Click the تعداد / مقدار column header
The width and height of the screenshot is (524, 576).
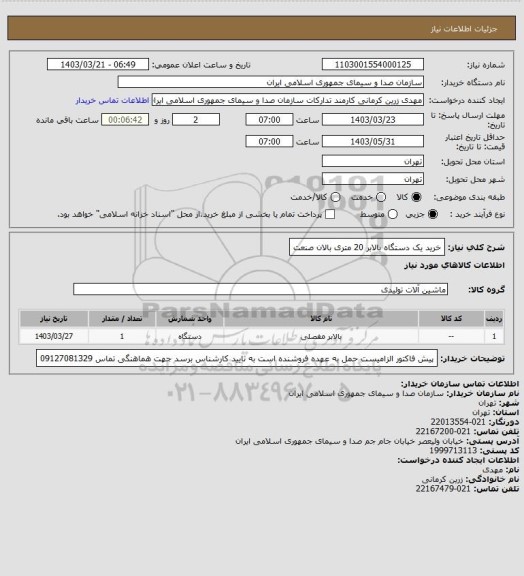pyautogui.click(x=122, y=318)
